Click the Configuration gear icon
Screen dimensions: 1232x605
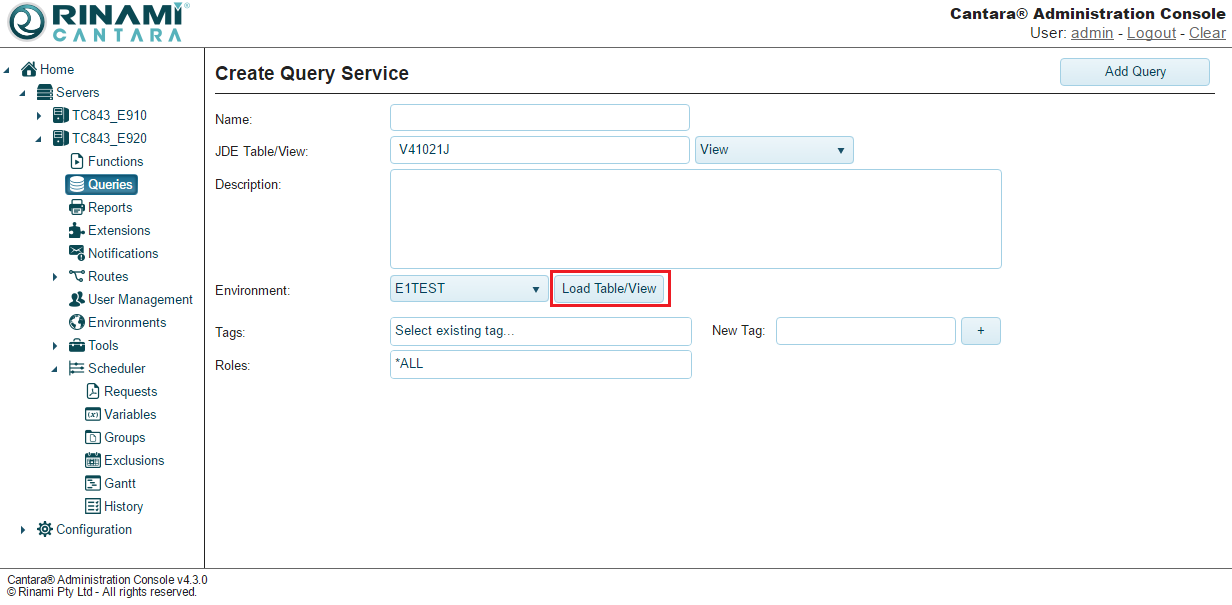[45, 529]
